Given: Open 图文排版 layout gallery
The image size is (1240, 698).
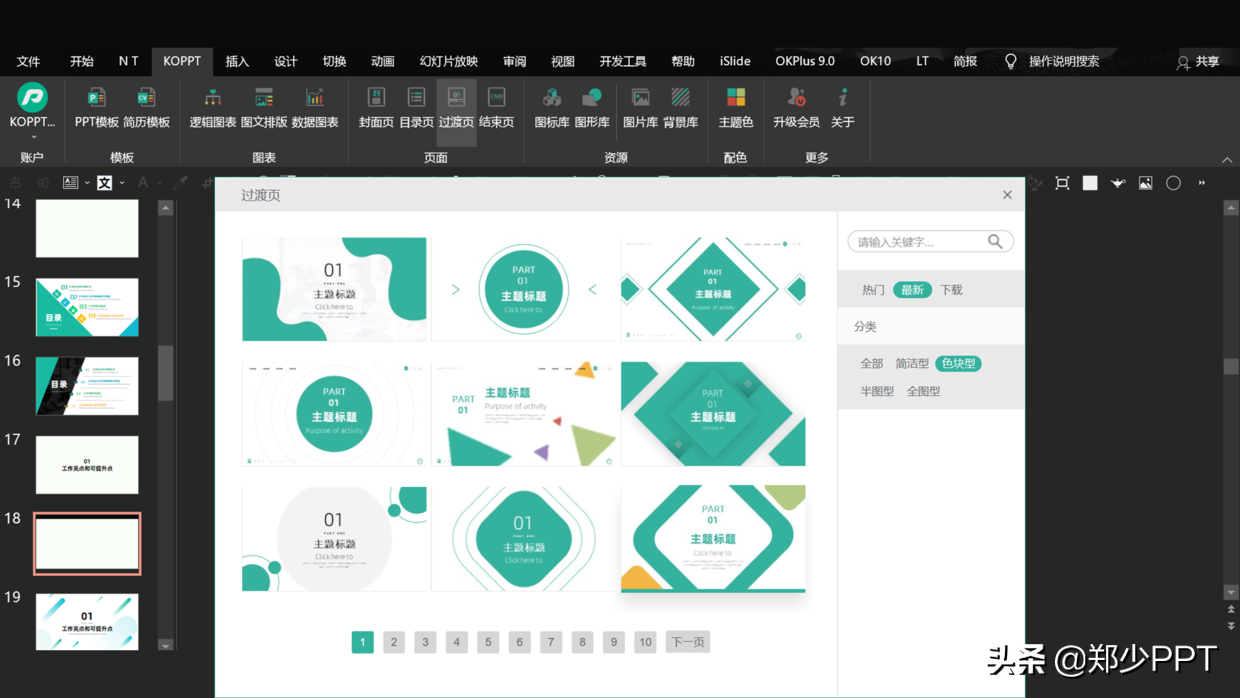Looking at the screenshot, I should [264, 108].
